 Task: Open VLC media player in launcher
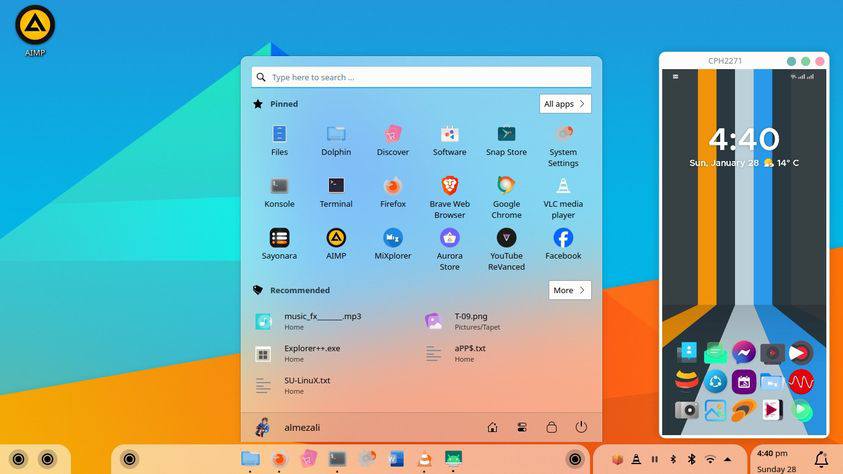tap(563, 197)
